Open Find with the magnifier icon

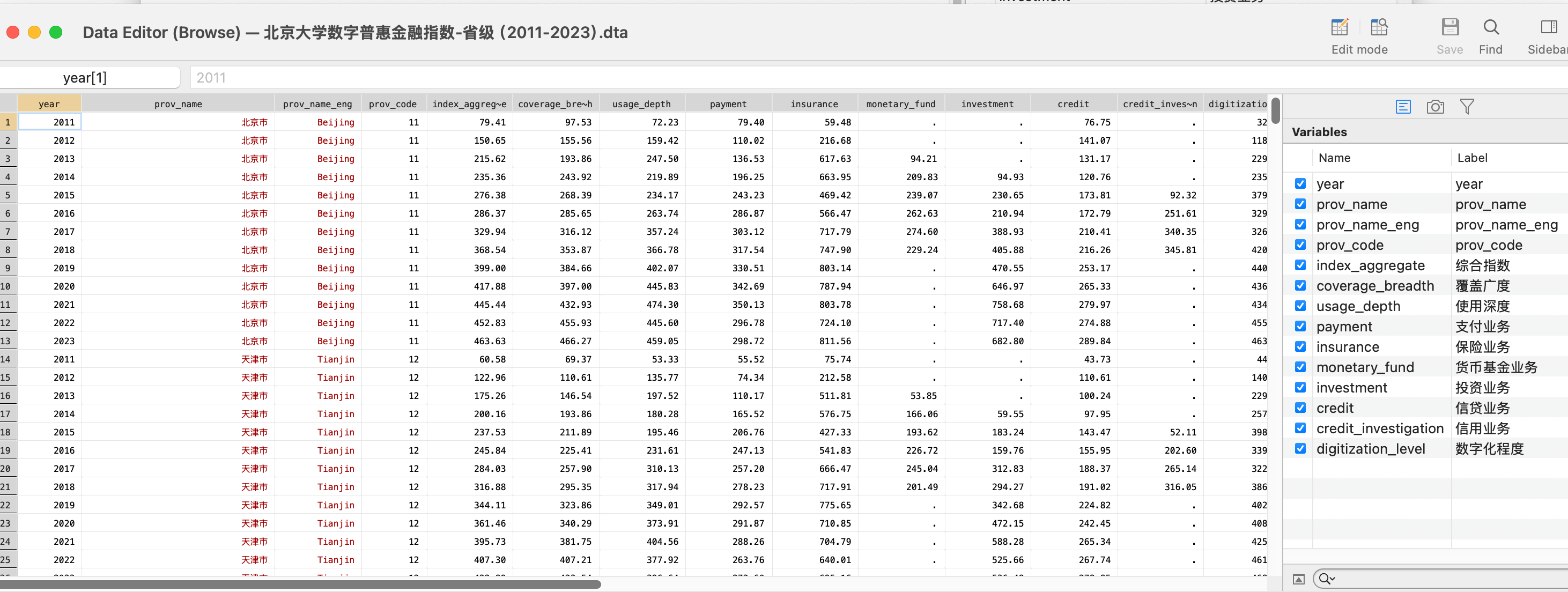[1490, 27]
